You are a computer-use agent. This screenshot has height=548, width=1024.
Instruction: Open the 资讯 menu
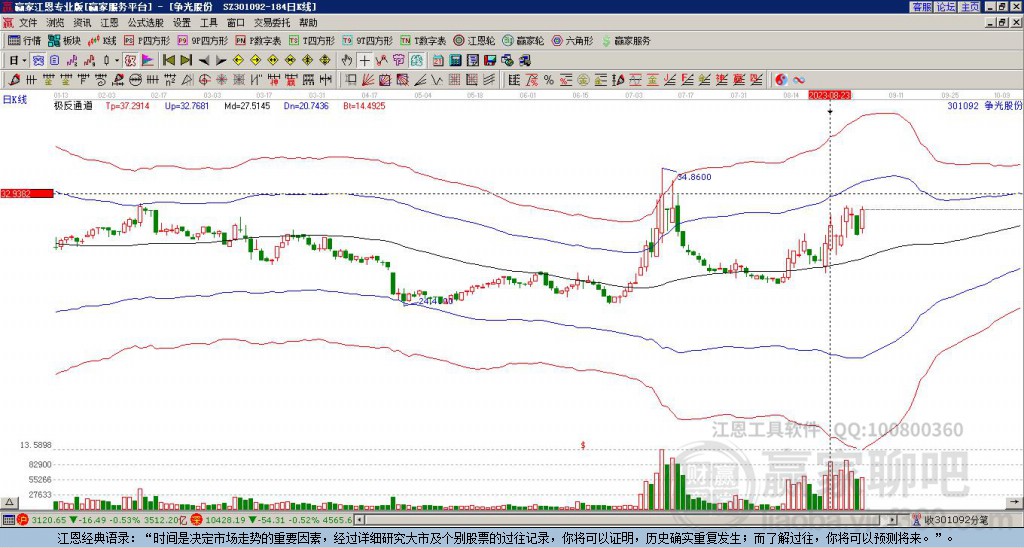click(82, 23)
